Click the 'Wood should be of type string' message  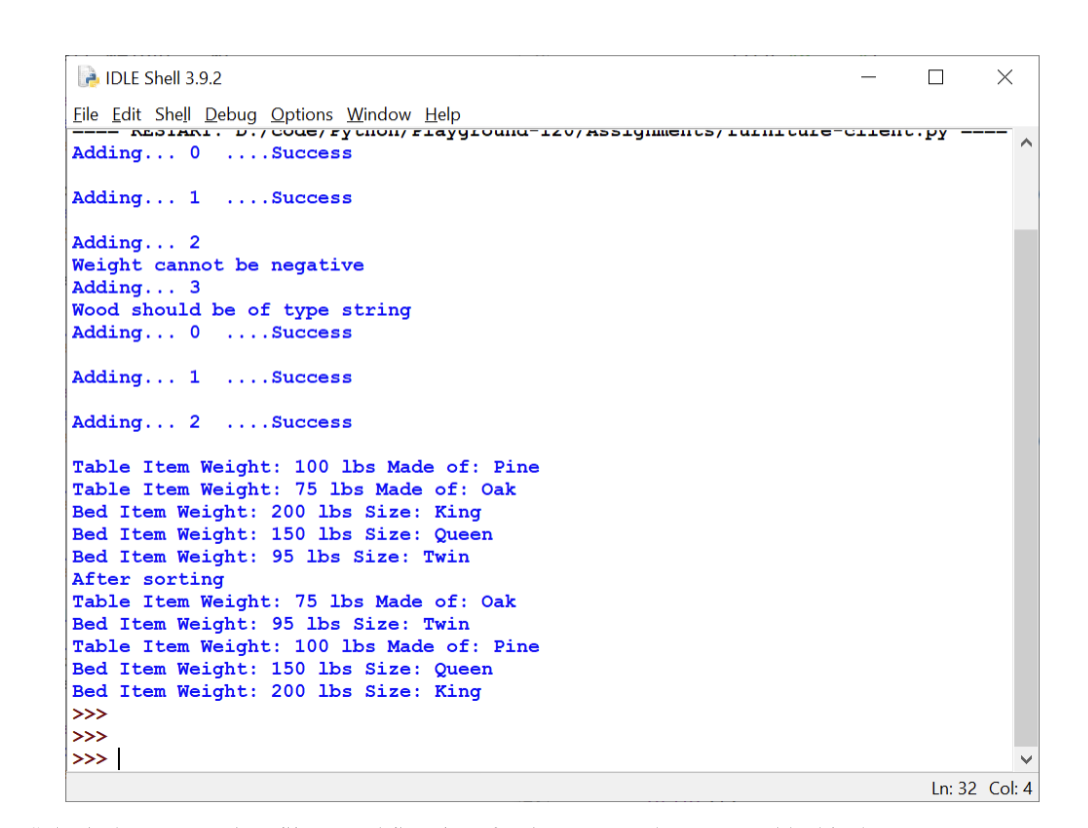click(x=241, y=309)
